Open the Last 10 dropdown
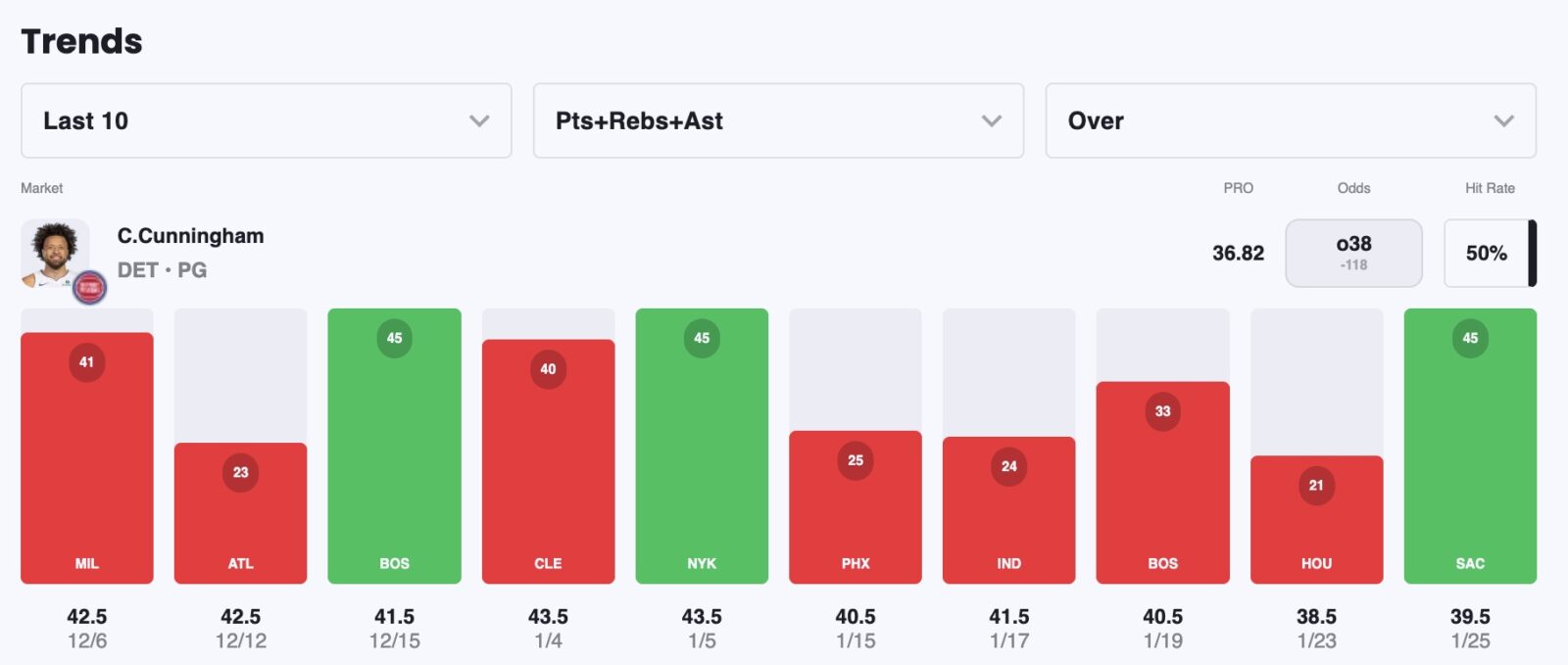The width and height of the screenshot is (1568, 665). coord(266,120)
